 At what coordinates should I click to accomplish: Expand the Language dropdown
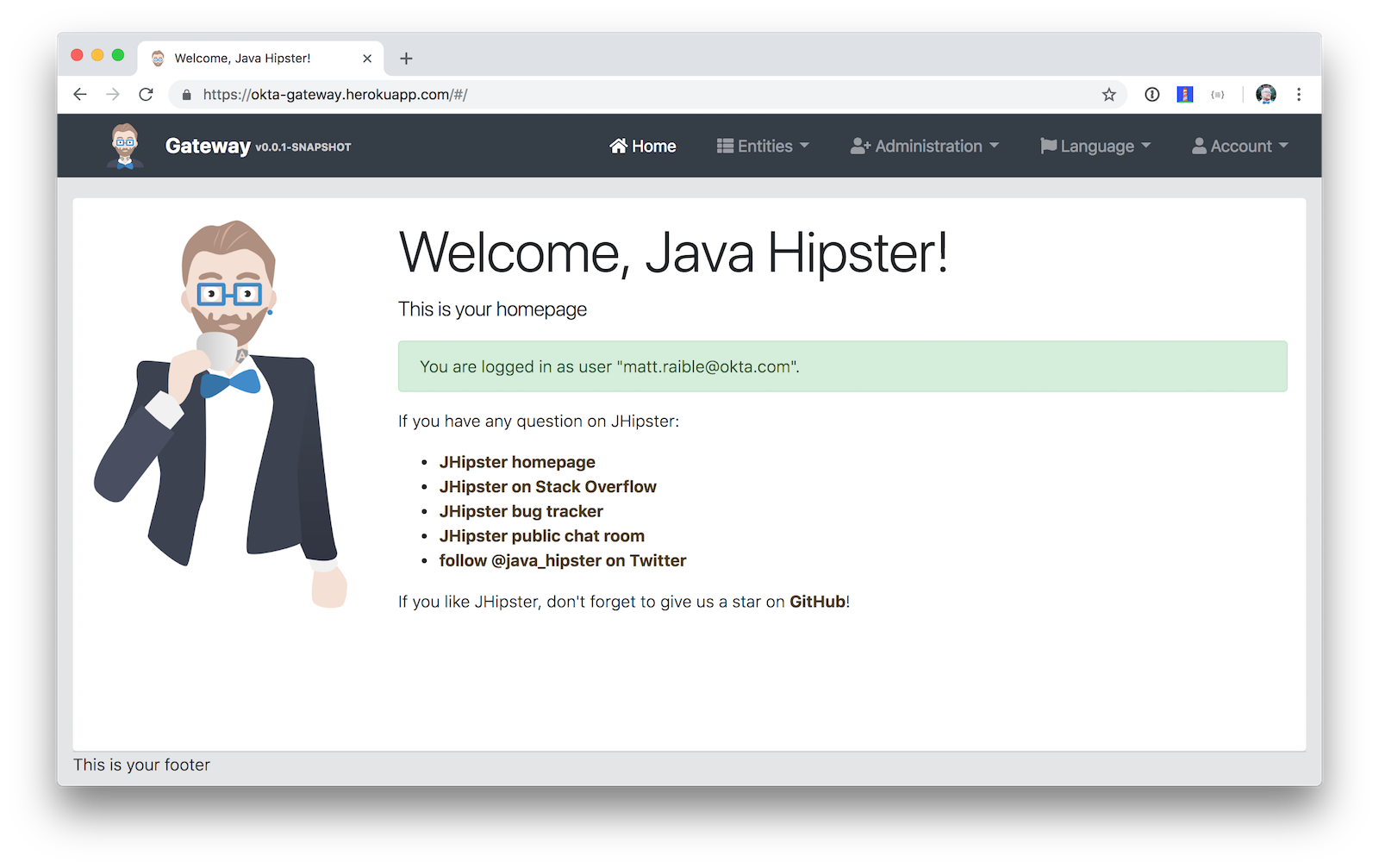(x=1095, y=147)
